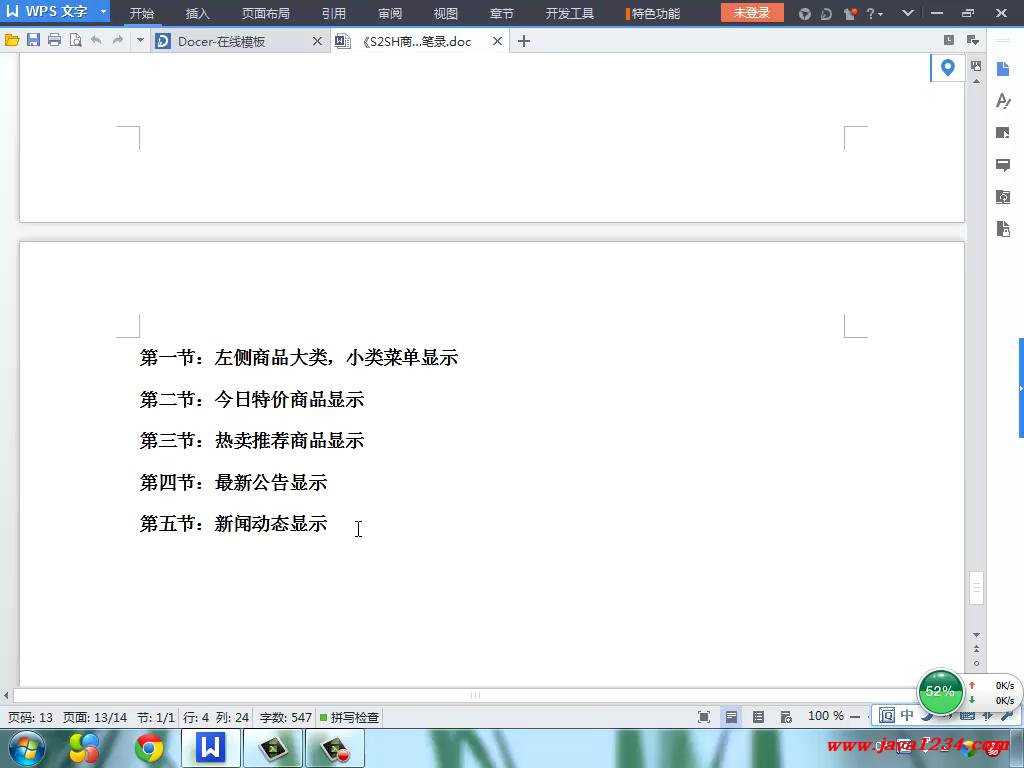Select the outline view icon
Viewport: 1024px width, 768px height.
758,717
